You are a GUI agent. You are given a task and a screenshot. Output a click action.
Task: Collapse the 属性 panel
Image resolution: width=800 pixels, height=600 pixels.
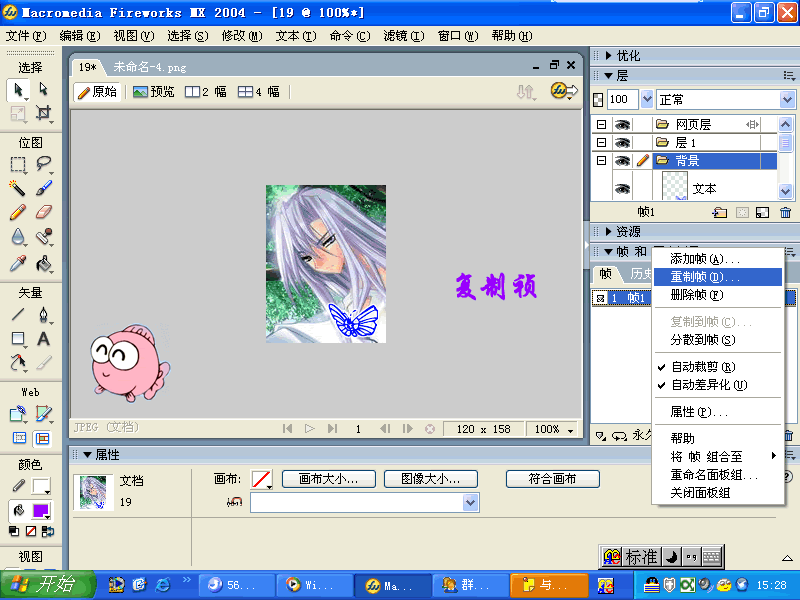[x=87, y=455]
